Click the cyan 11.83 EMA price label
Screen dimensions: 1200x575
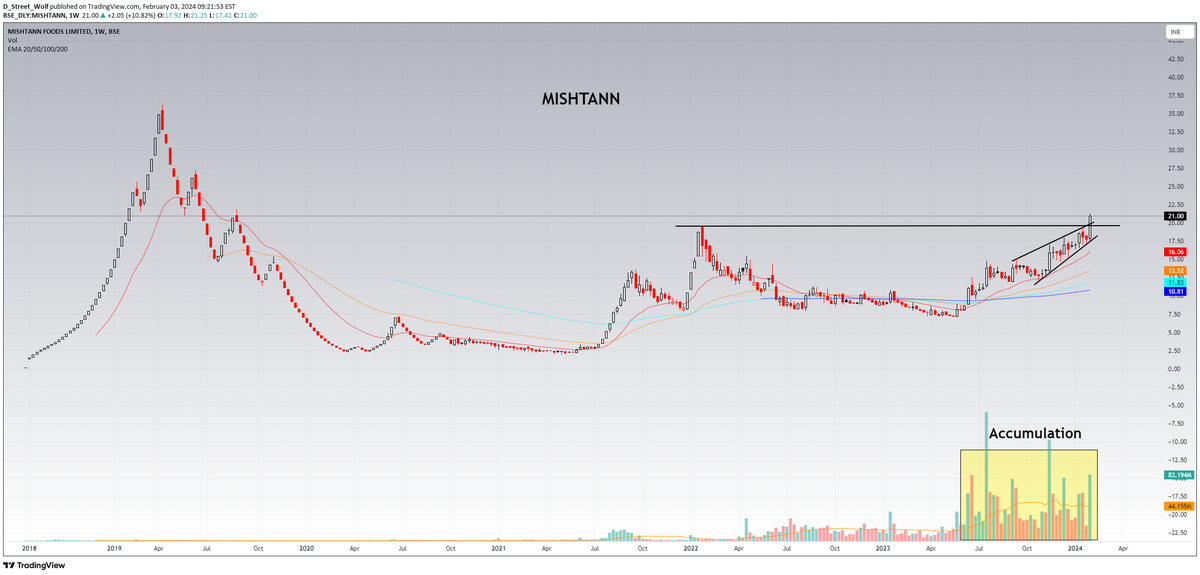[1175, 283]
